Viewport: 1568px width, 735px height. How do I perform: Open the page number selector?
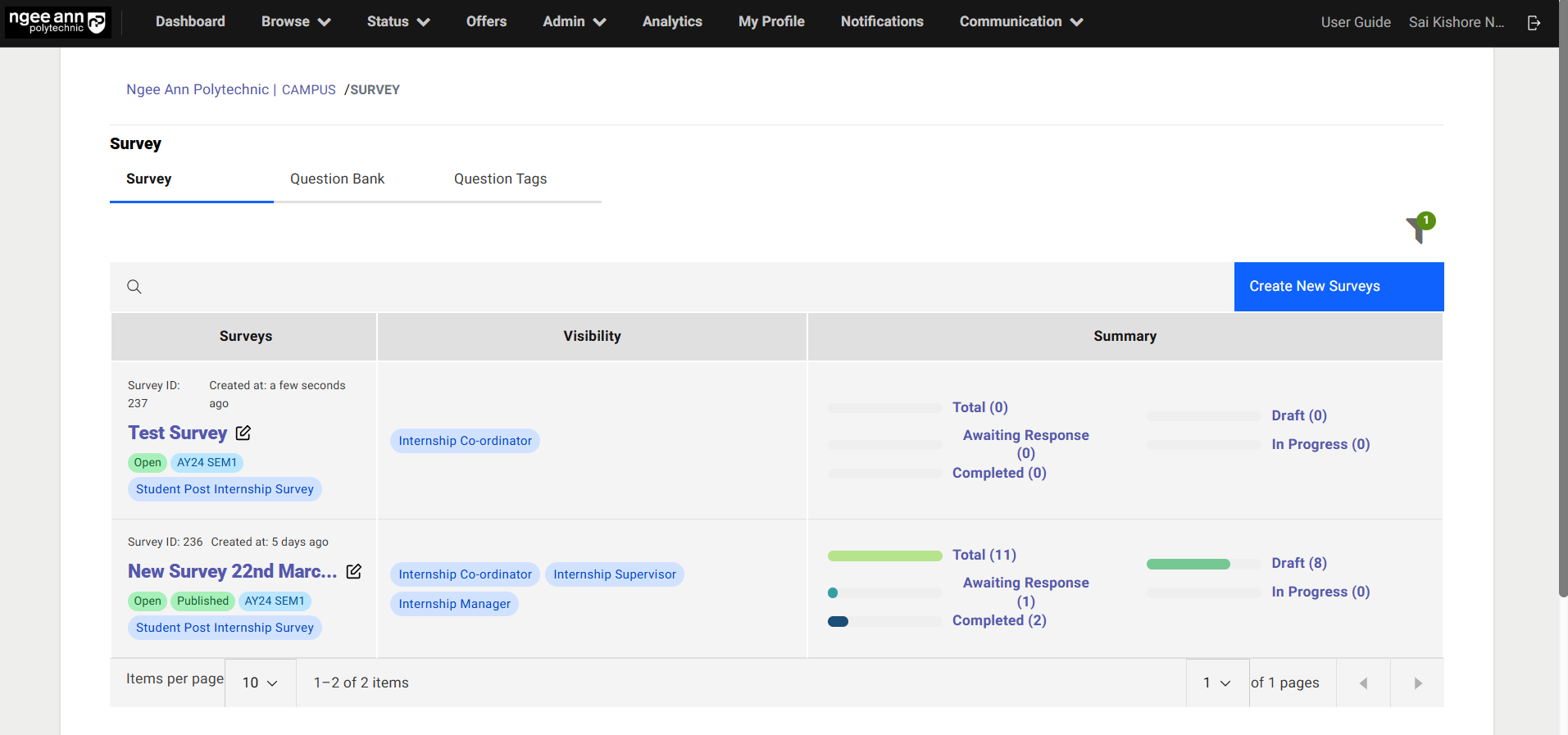1217,683
